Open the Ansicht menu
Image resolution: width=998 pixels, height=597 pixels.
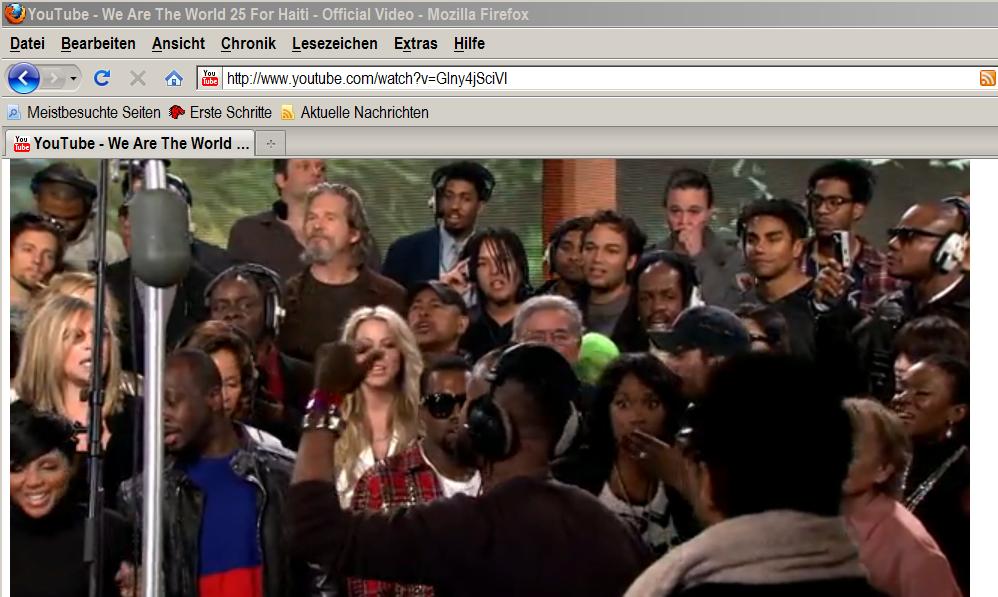coord(178,44)
